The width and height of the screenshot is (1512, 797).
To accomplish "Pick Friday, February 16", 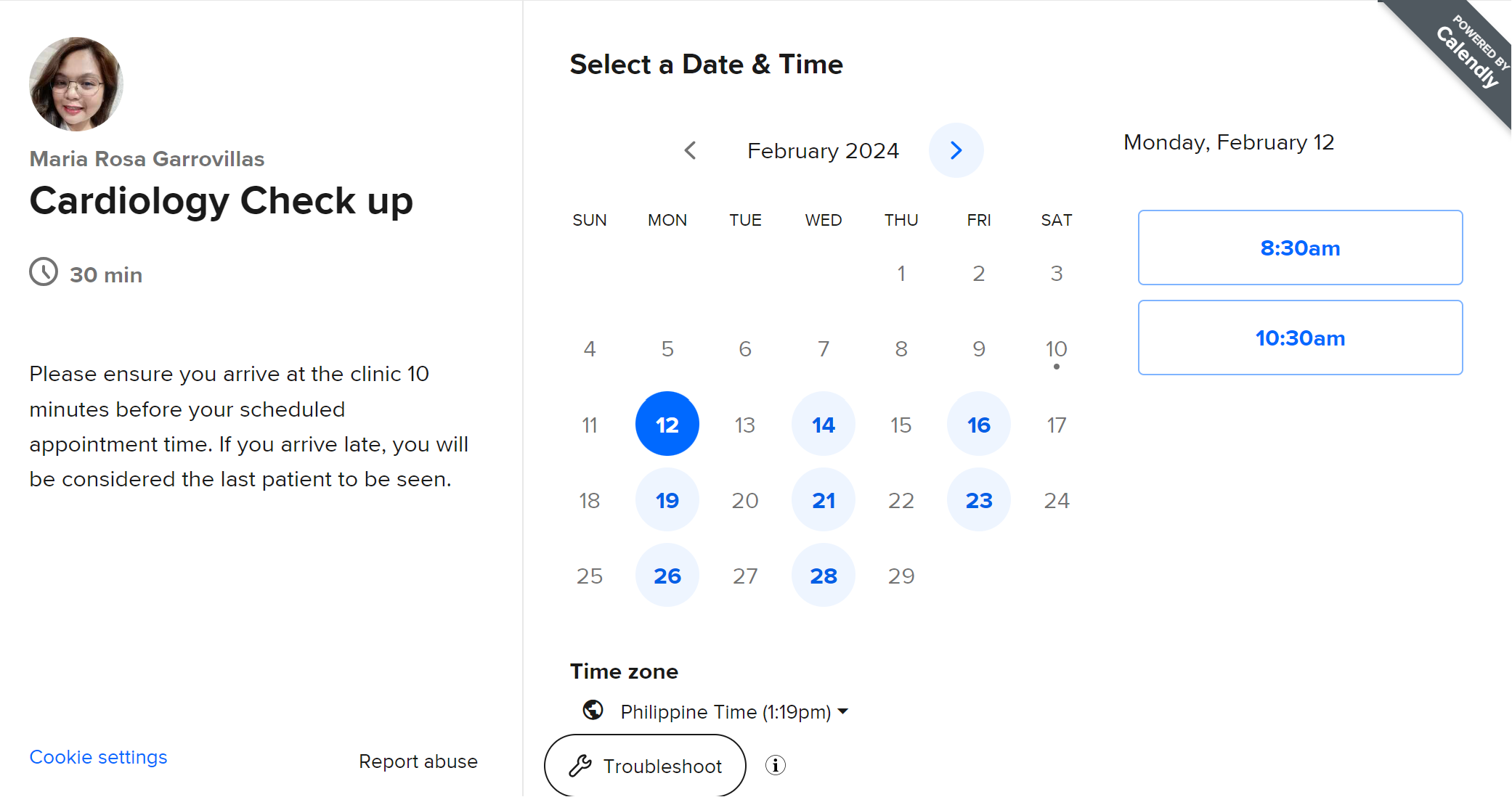I will click(978, 425).
